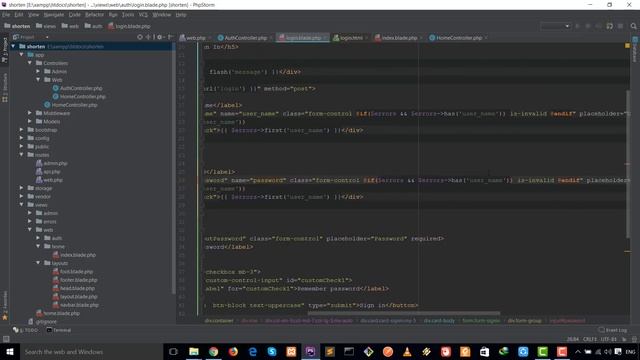Open VLC media player from the taskbar
Screen dimensions: 640x360
click(x=407, y=351)
